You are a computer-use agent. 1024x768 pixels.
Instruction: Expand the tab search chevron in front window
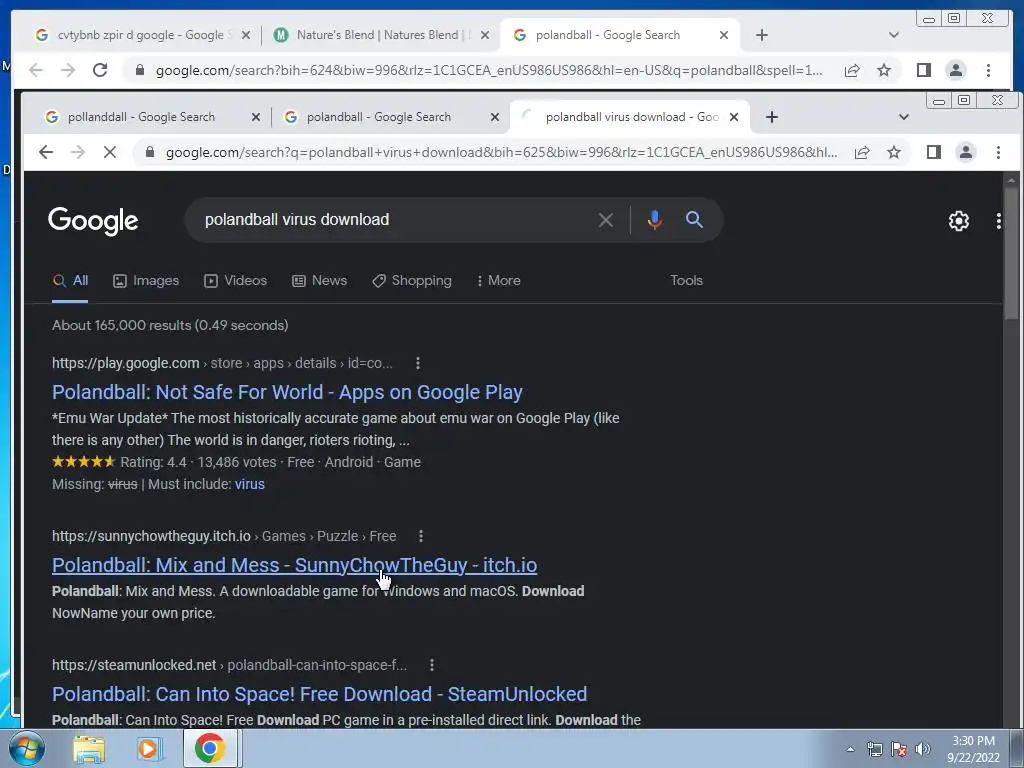click(904, 117)
